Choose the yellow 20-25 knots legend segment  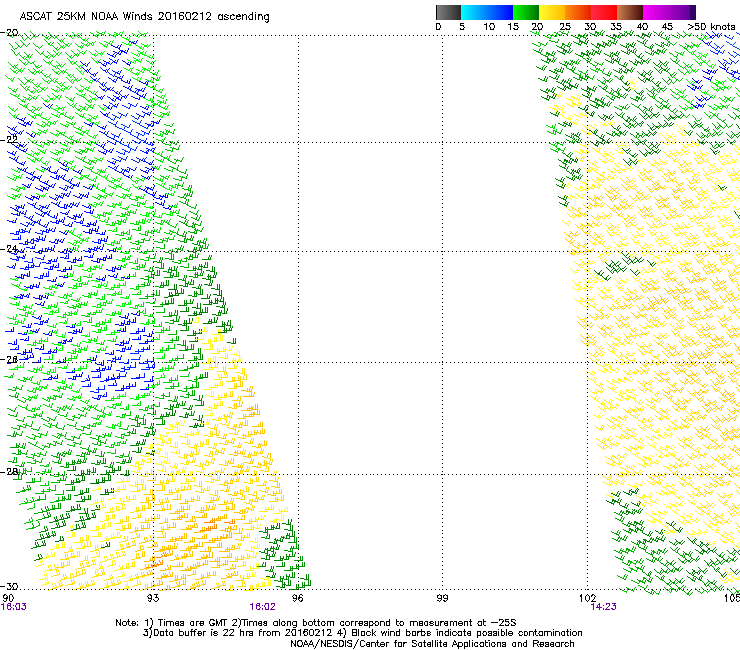coord(552,12)
